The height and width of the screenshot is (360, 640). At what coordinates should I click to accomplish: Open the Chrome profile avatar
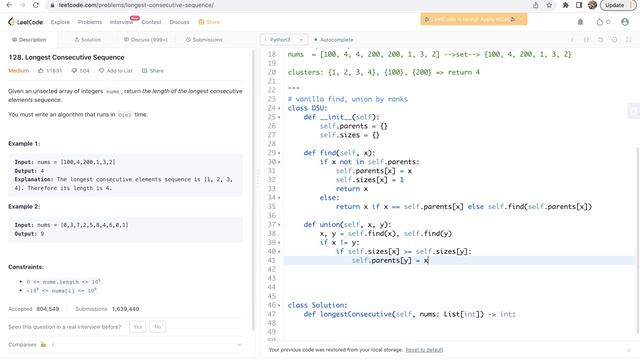point(592,5)
